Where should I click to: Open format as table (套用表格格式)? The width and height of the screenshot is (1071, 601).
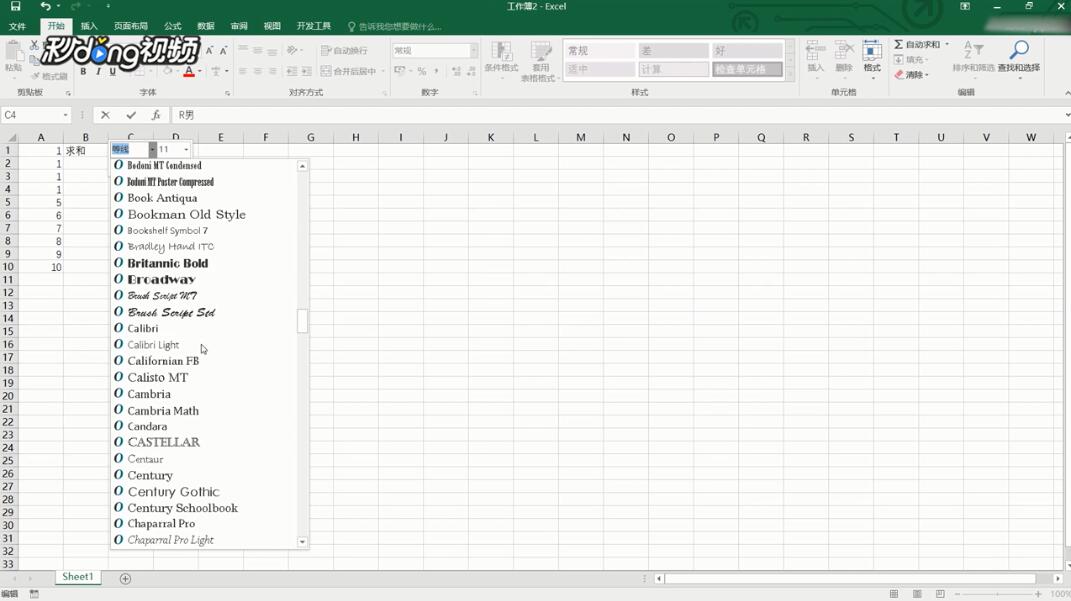click(x=540, y=61)
